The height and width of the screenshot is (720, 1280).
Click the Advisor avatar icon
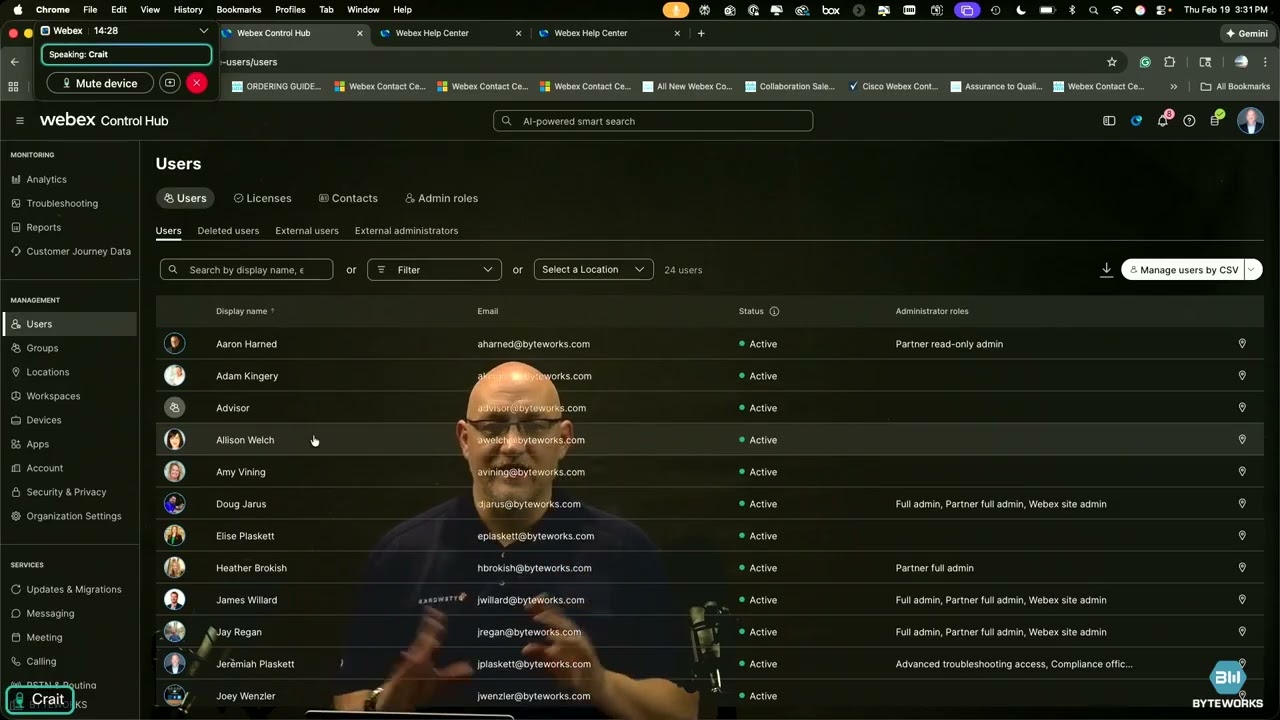175,408
